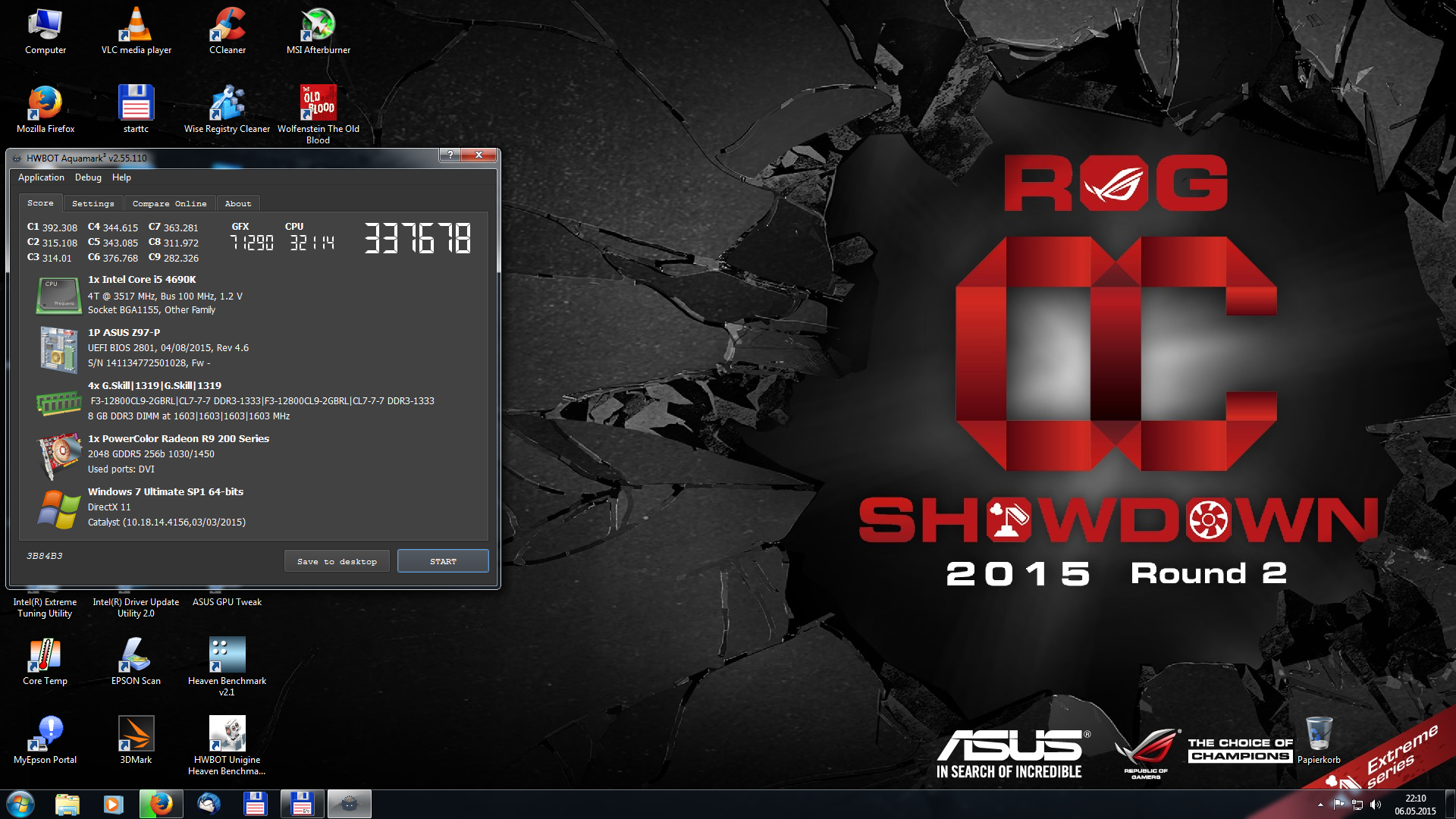The width and height of the screenshot is (1456, 819).
Task: Open CCleaner desktop shortcut
Action: [x=227, y=30]
